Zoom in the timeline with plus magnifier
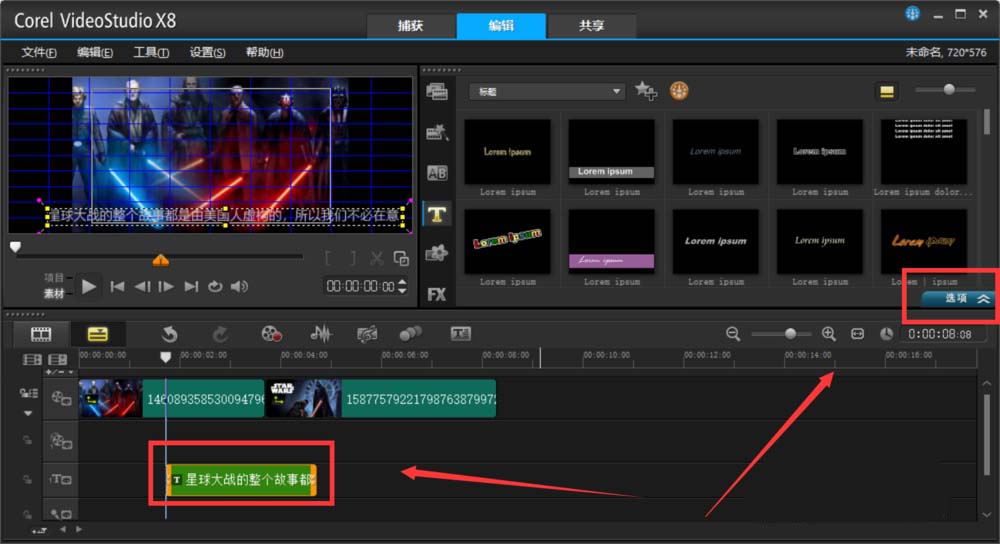Screen dimensions: 1000x544 [x=828, y=334]
